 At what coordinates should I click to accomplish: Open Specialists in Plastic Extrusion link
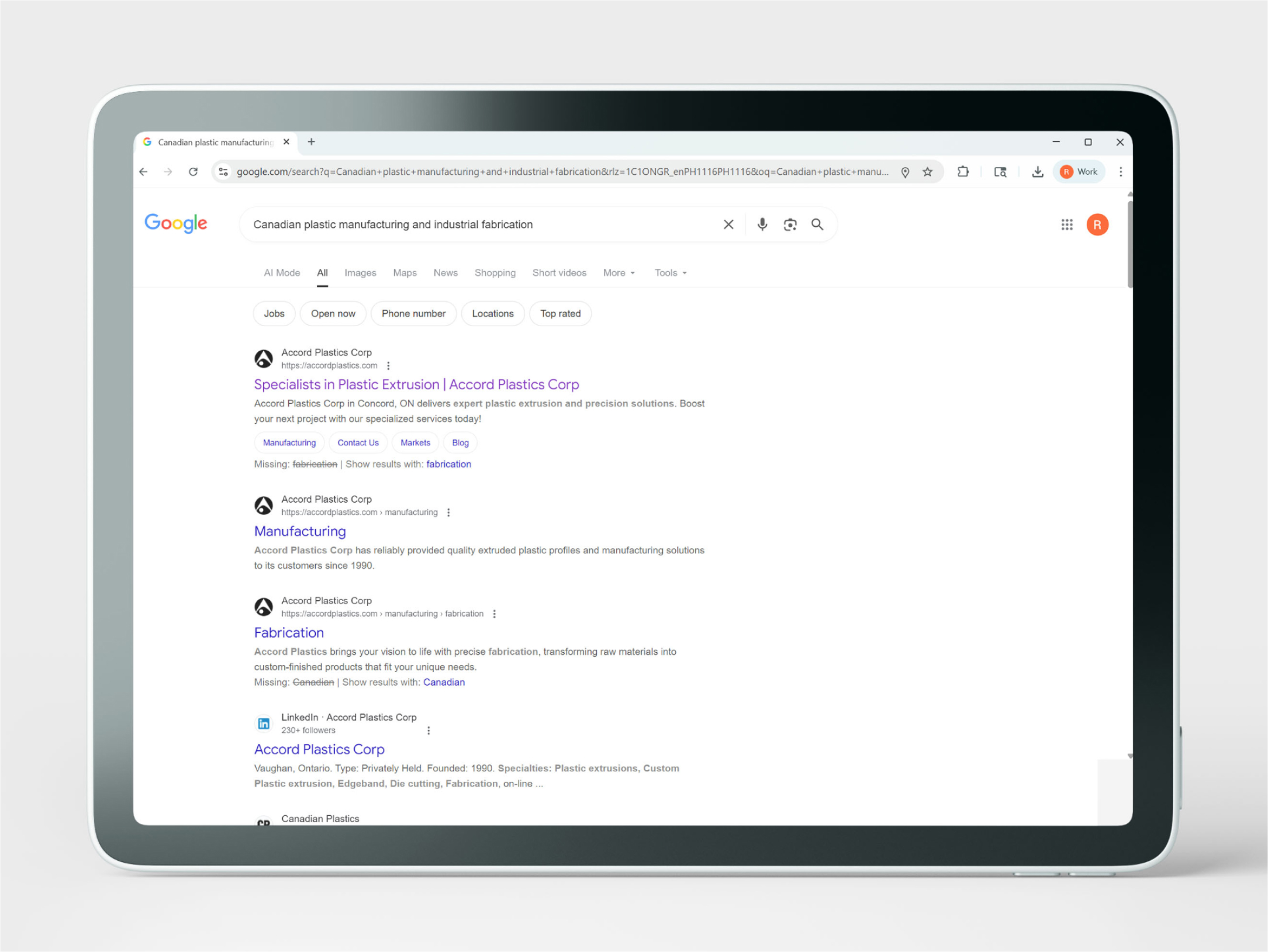[416, 385]
